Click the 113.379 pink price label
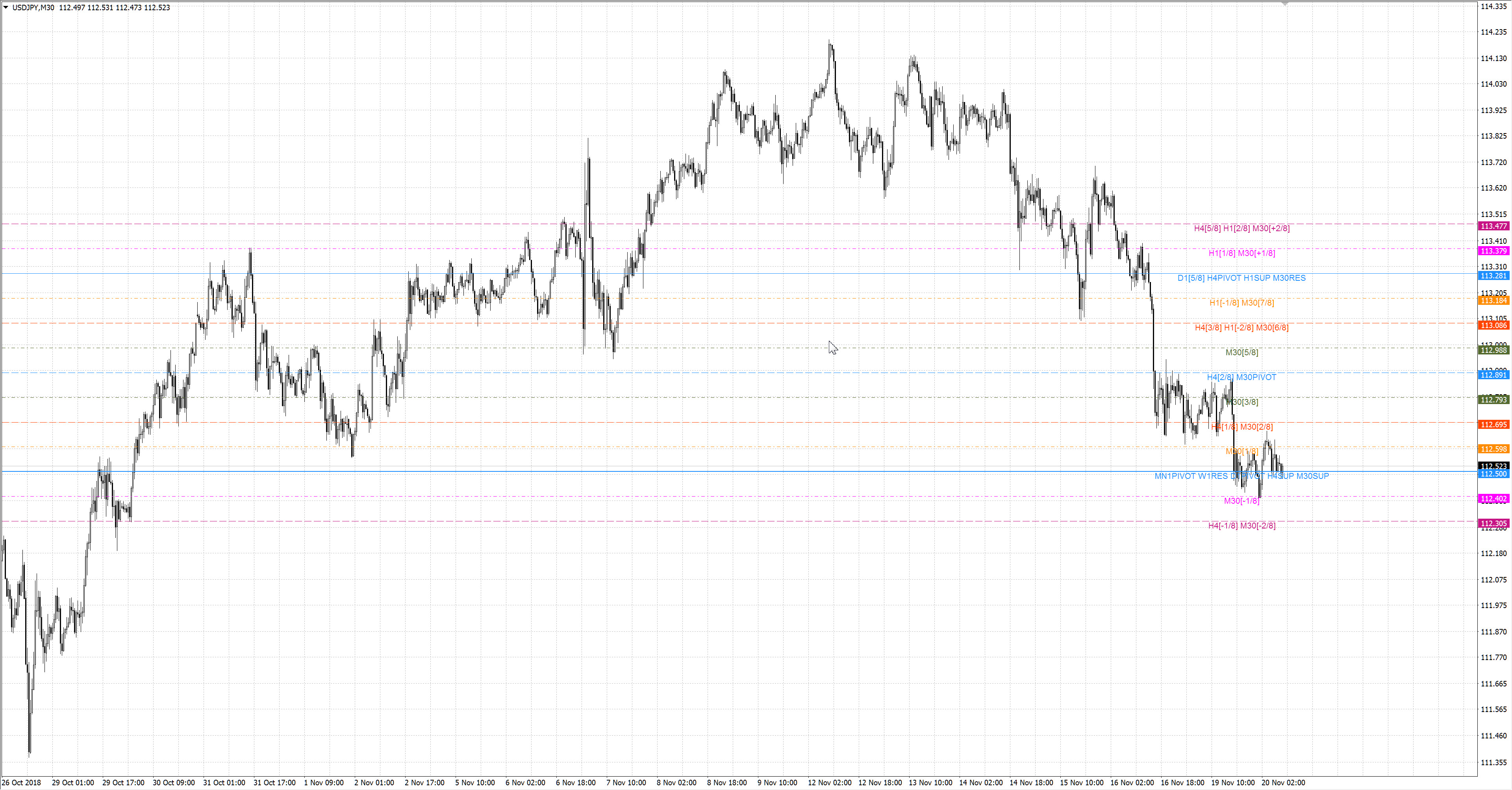The width and height of the screenshot is (1512, 790). (x=1493, y=251)
